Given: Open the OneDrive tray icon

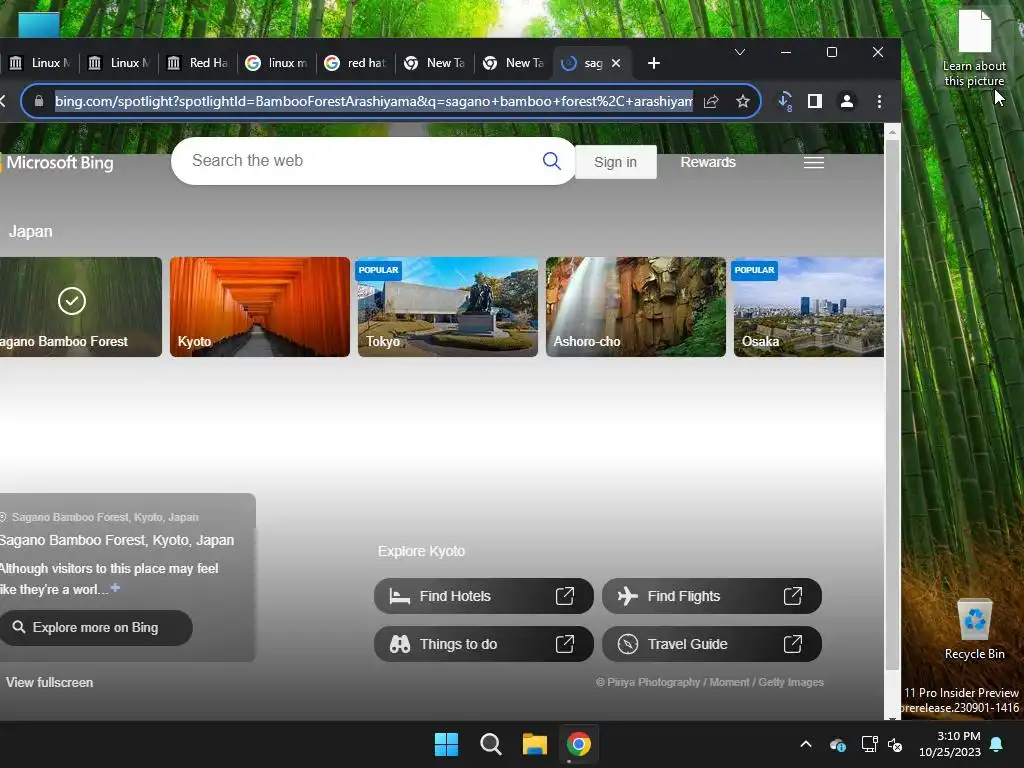Looking at the screenshot, I should 838,744.
